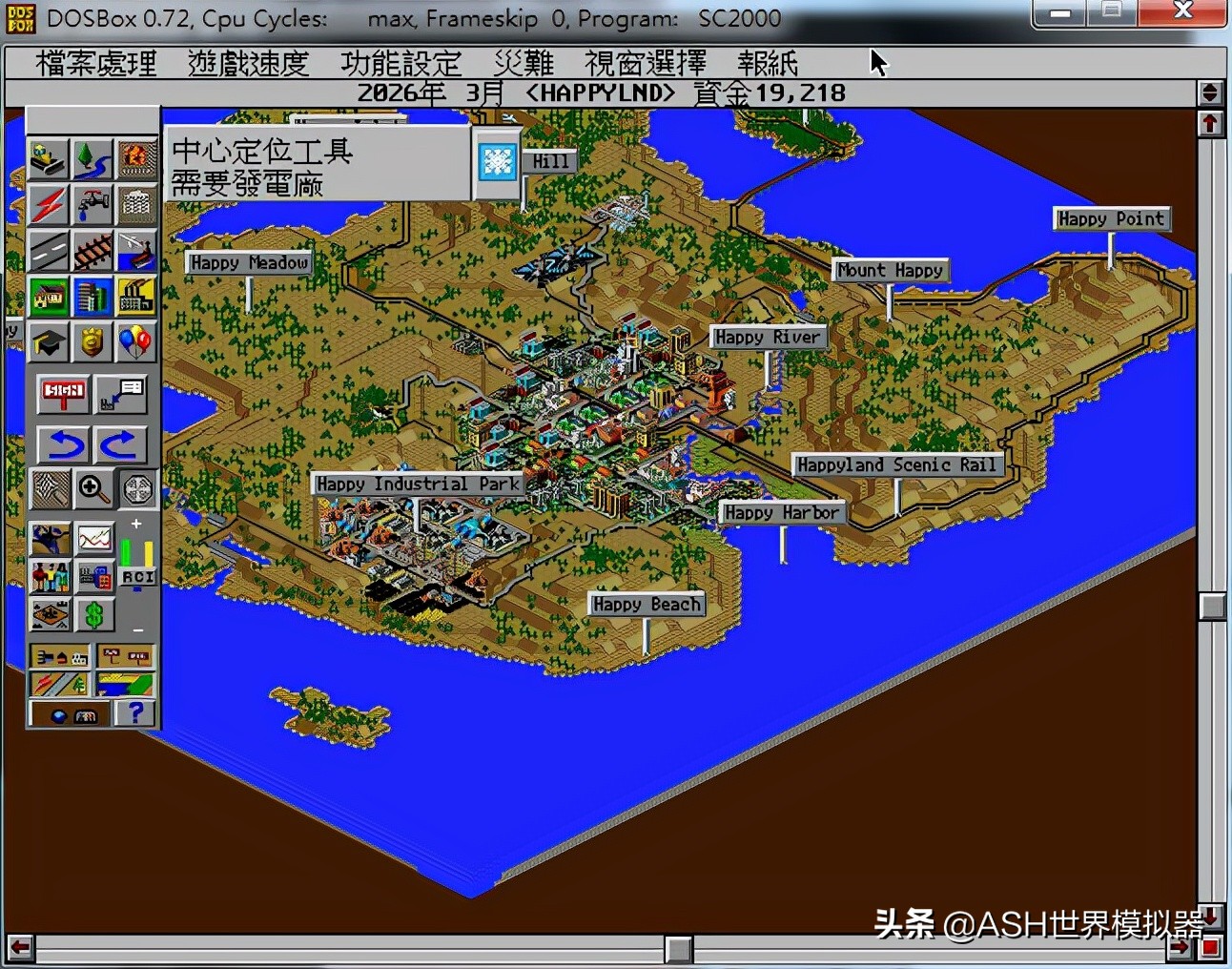
Task: Select the Landscape trees and water tool
Action: tap(92, 160)
